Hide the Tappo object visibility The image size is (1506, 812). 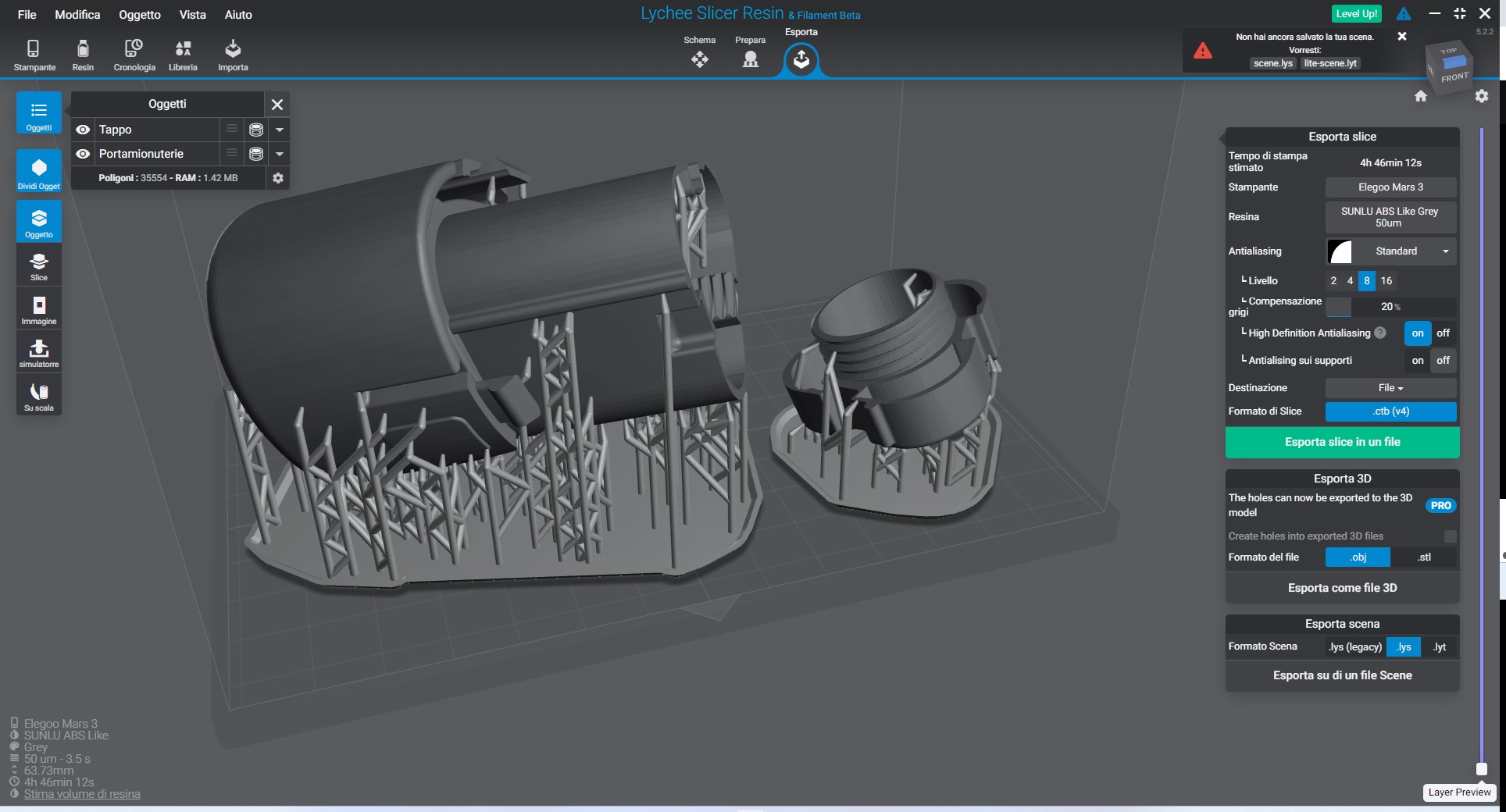point(83,130)
